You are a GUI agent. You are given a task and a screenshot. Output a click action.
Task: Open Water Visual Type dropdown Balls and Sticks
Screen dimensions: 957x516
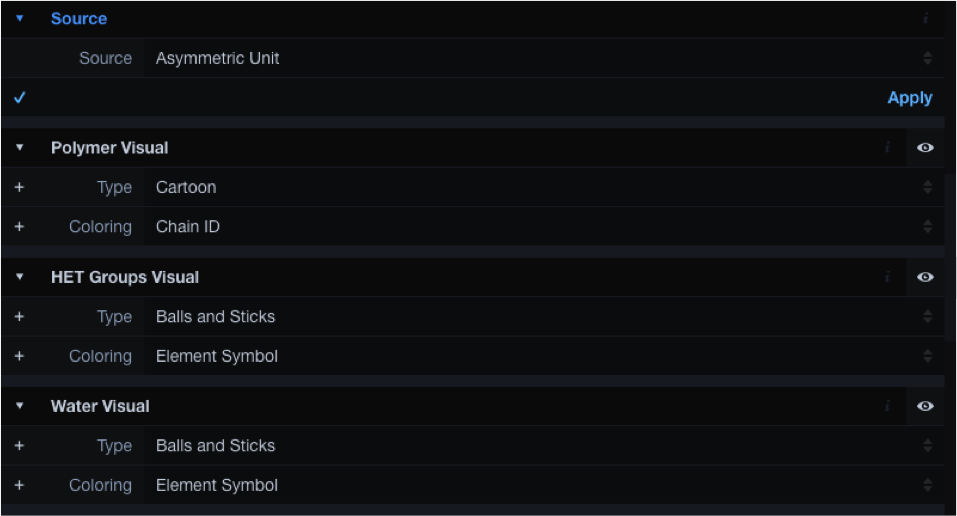coord(544,446)
